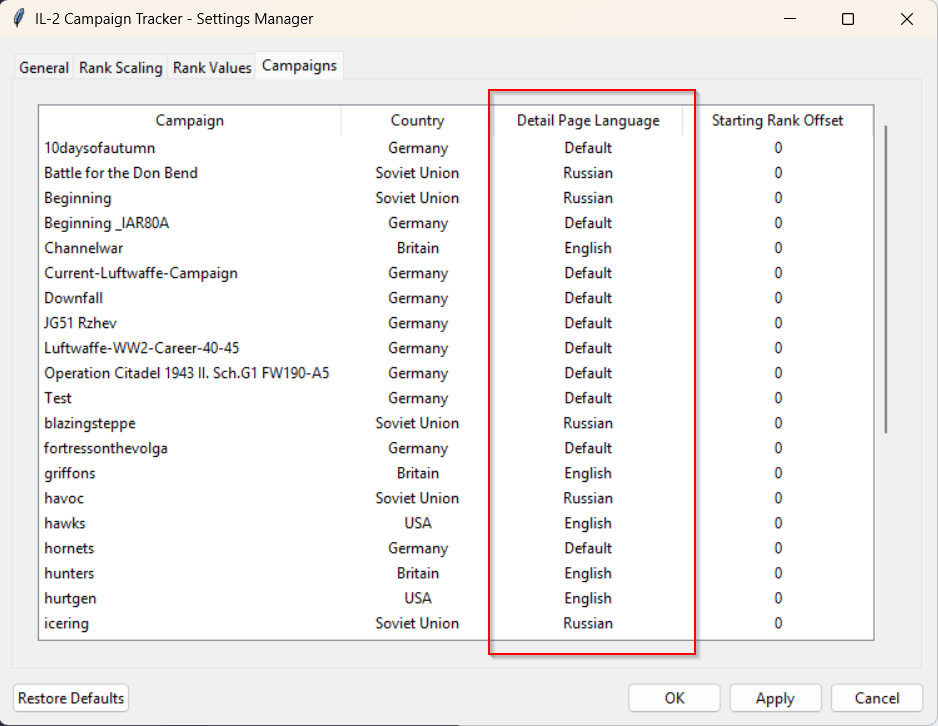The width and height of the screenshot is (938, 726).
Task: Confirm settings with the OK button
Action: tap(674, 698)
